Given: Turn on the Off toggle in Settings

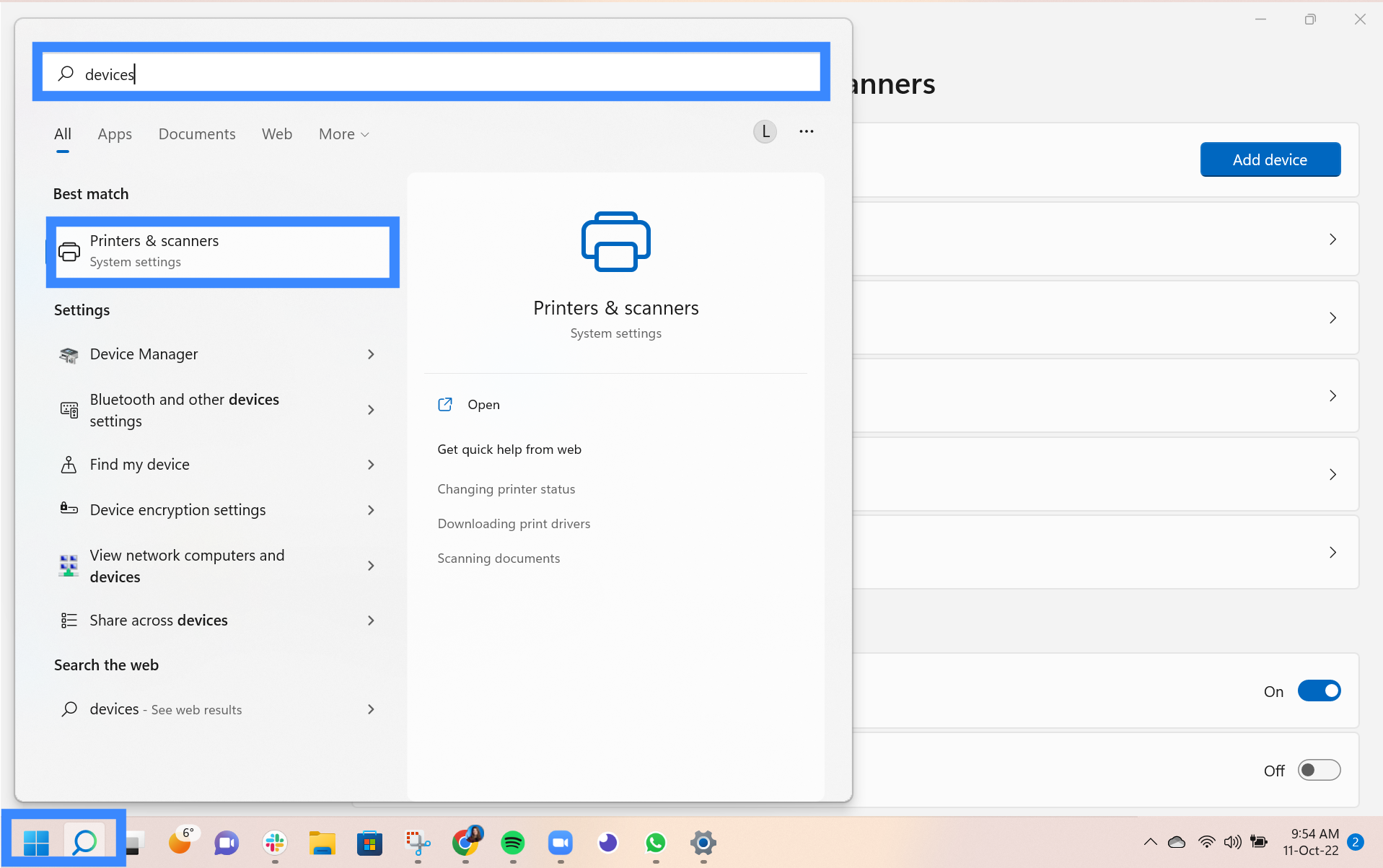Looking at the screenshot, I should point(1319,770).
